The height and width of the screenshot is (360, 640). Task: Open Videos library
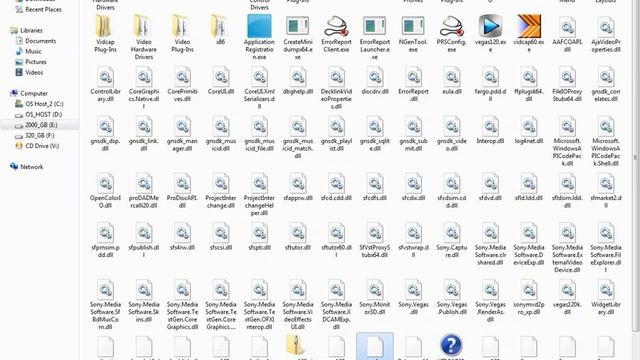[34, 72]
